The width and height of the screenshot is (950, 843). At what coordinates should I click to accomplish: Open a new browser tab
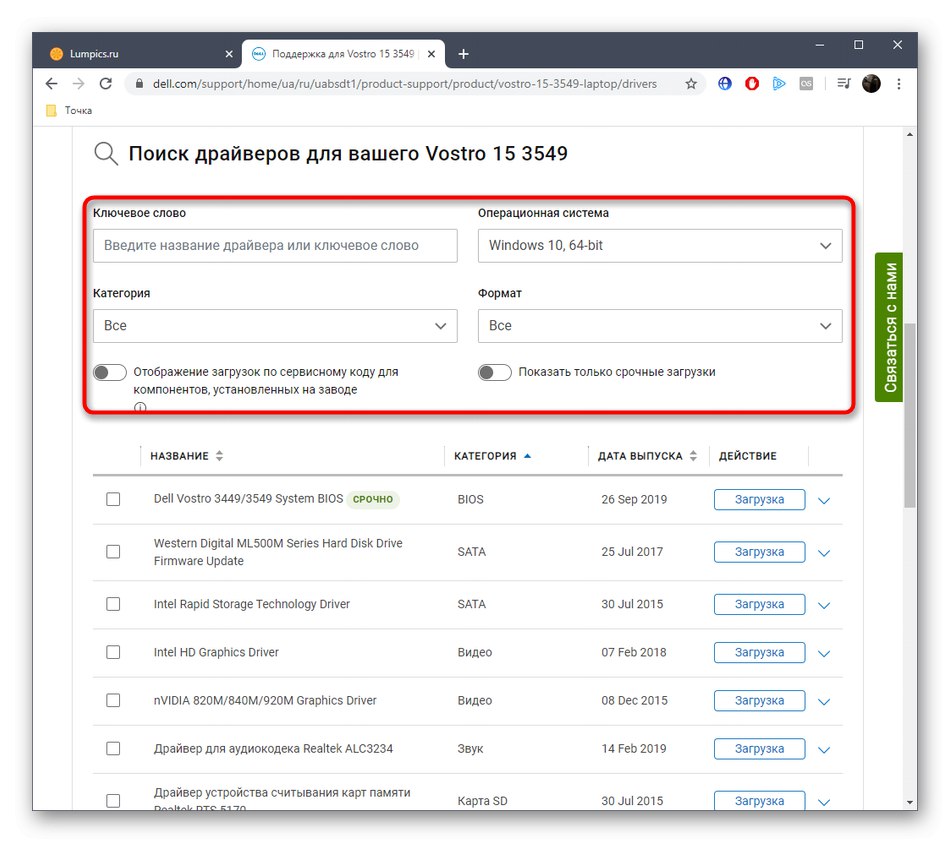tap(463, 54)
